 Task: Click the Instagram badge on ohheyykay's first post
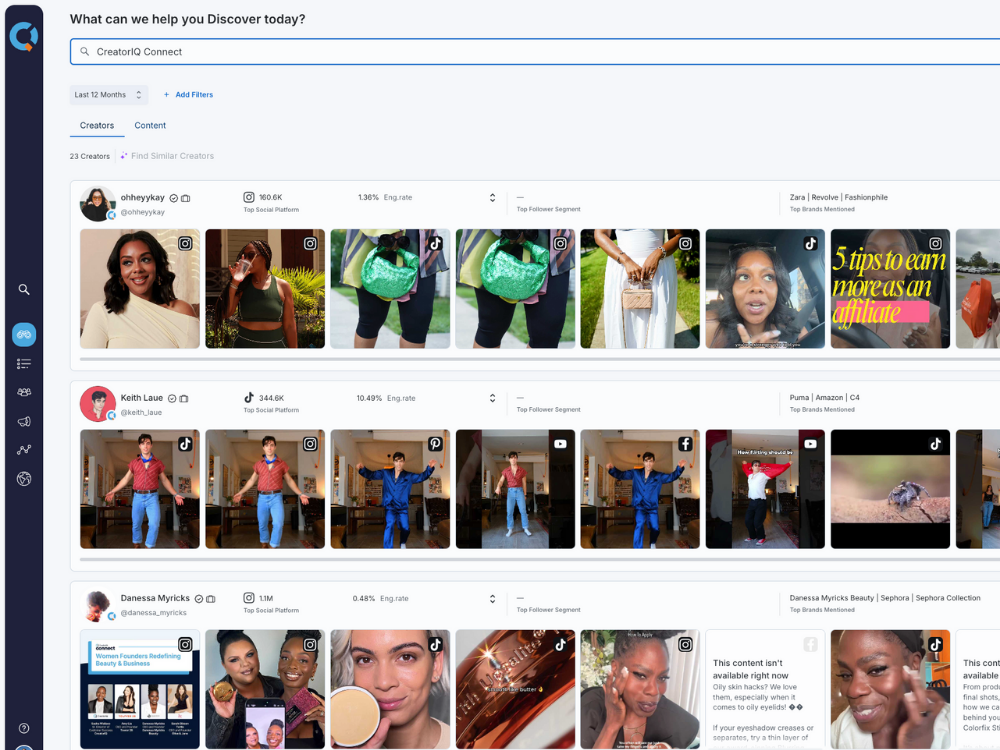click(x=186, y=243)
